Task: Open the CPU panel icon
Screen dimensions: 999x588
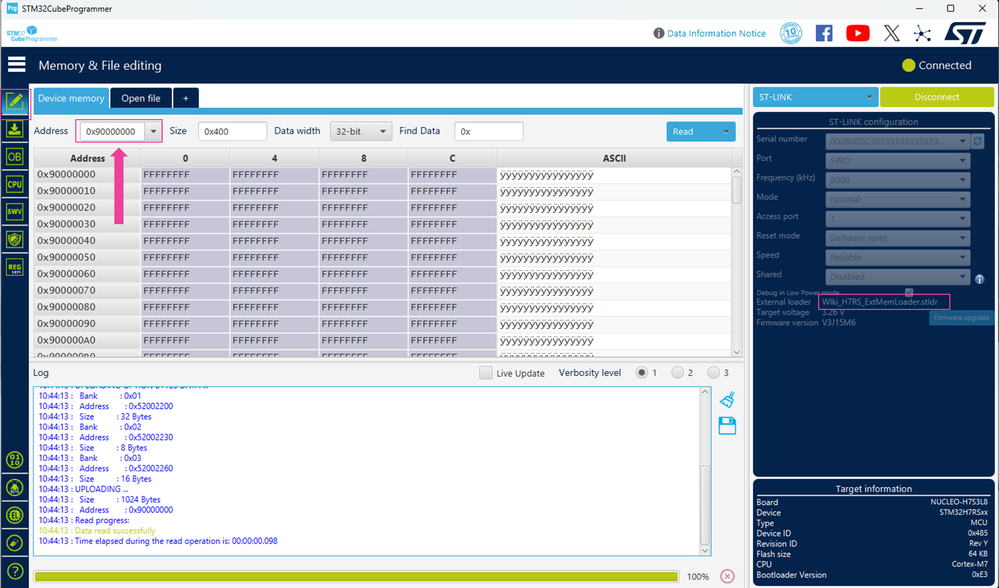Action: (x=15, y=184)
